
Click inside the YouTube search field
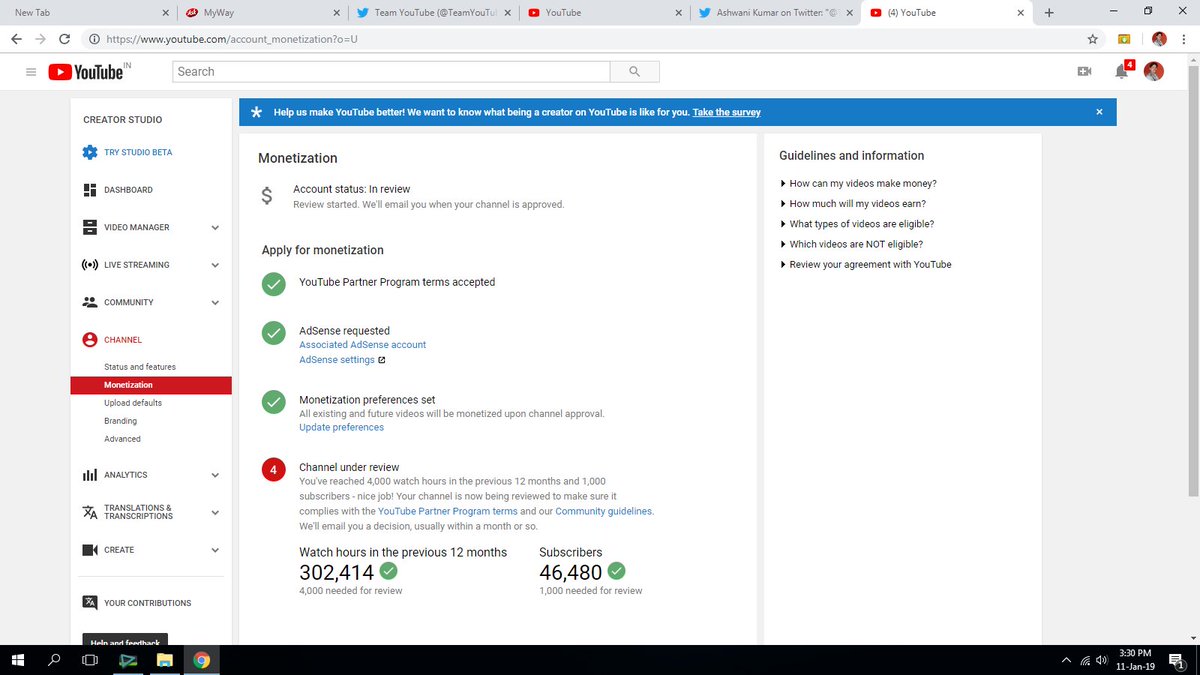point(391,72)
